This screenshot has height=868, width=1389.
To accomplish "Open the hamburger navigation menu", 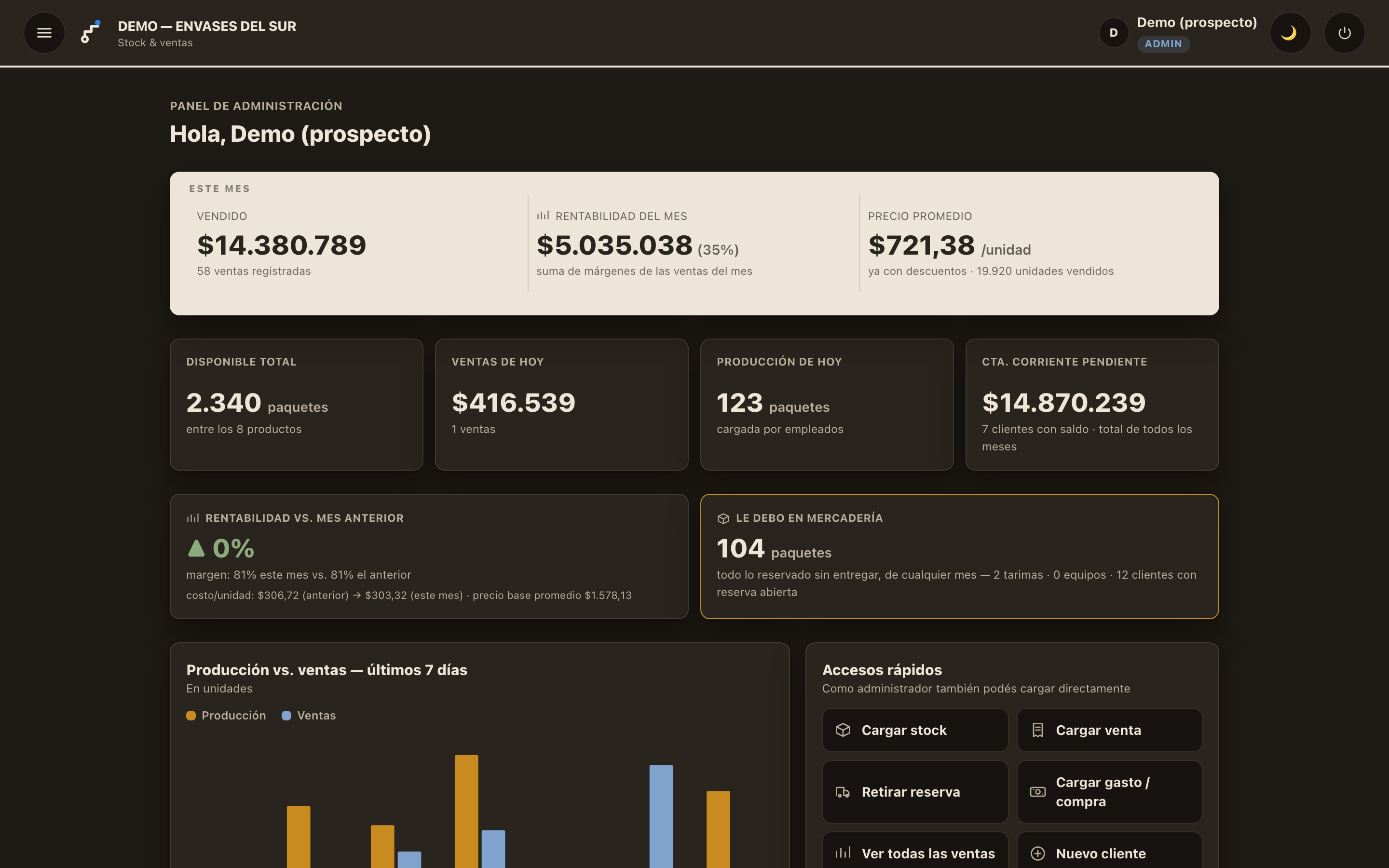I will [x=44, y=33].
